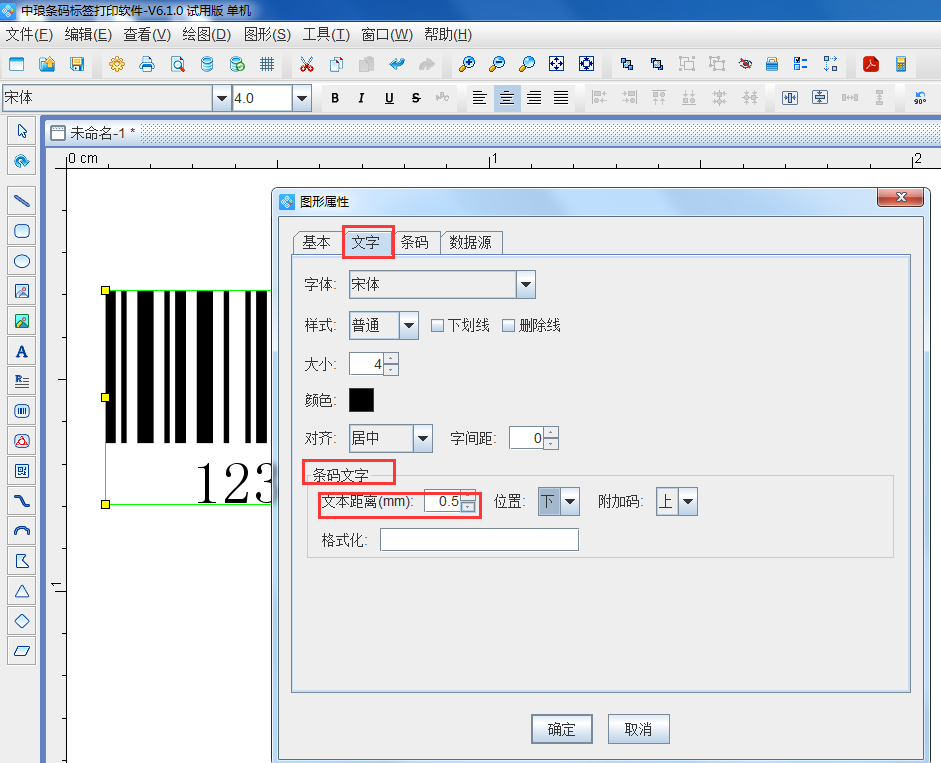This screenshot has width=941, height=763.
Task: Click the printer icon in toolbar
Action: click(x=147, y=65)
